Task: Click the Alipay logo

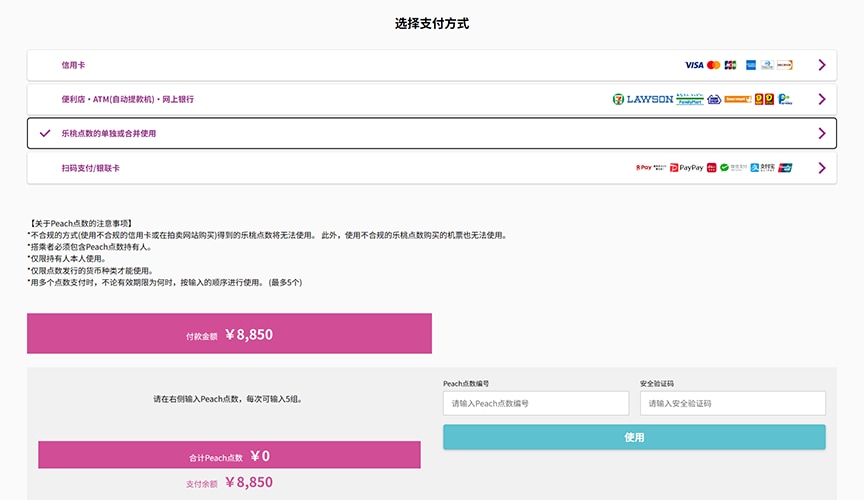Action: (763, 168)
